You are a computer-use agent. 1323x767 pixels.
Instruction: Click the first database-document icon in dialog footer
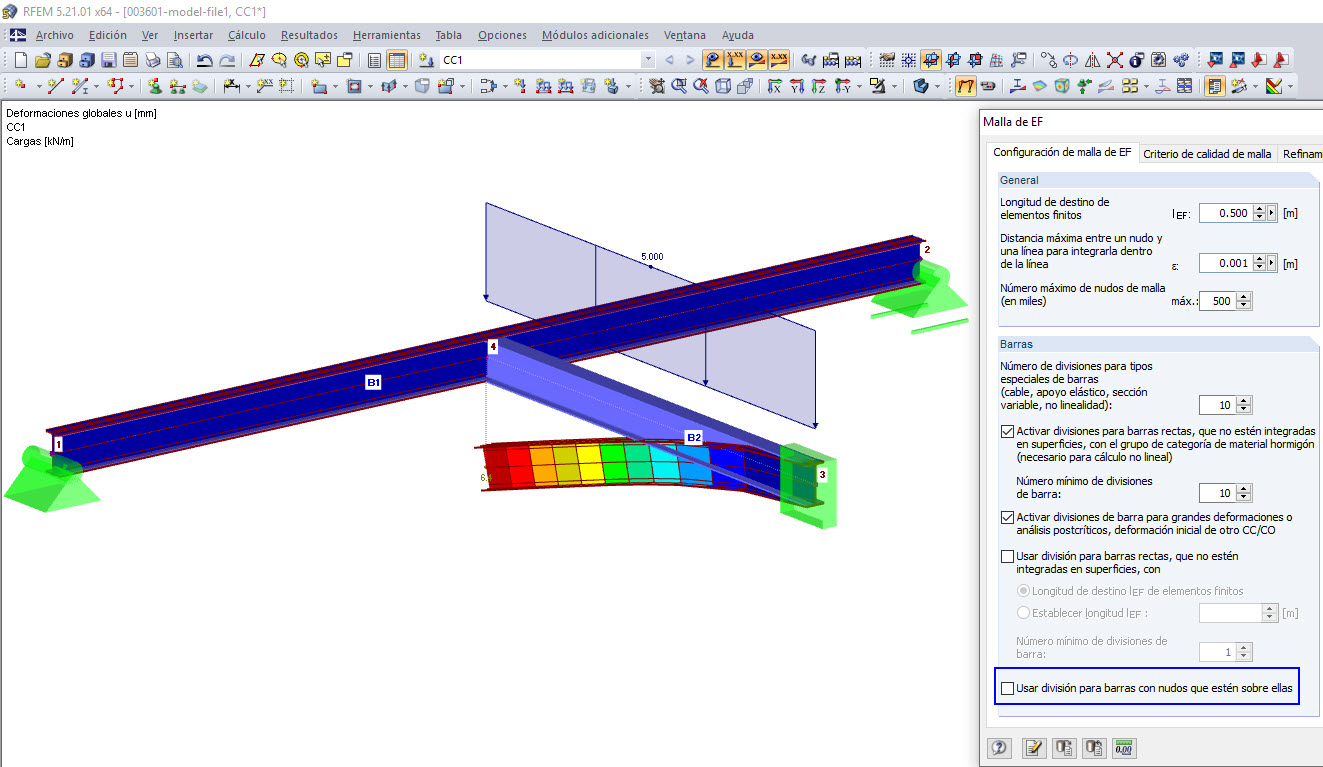point(1064,748)
